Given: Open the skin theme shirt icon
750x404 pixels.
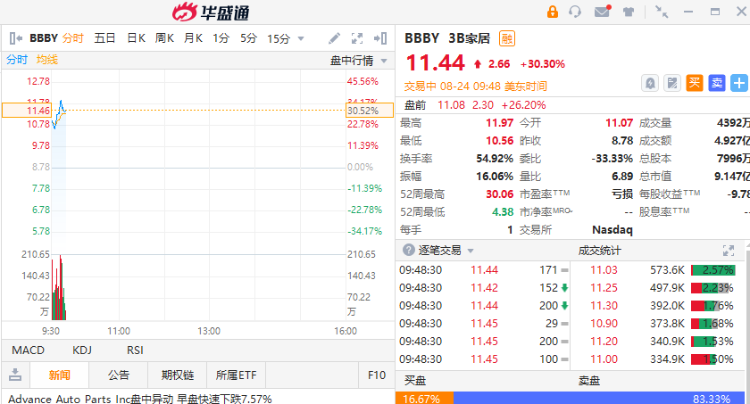Looking at the screenshot, I should click(x=629, y=12).
